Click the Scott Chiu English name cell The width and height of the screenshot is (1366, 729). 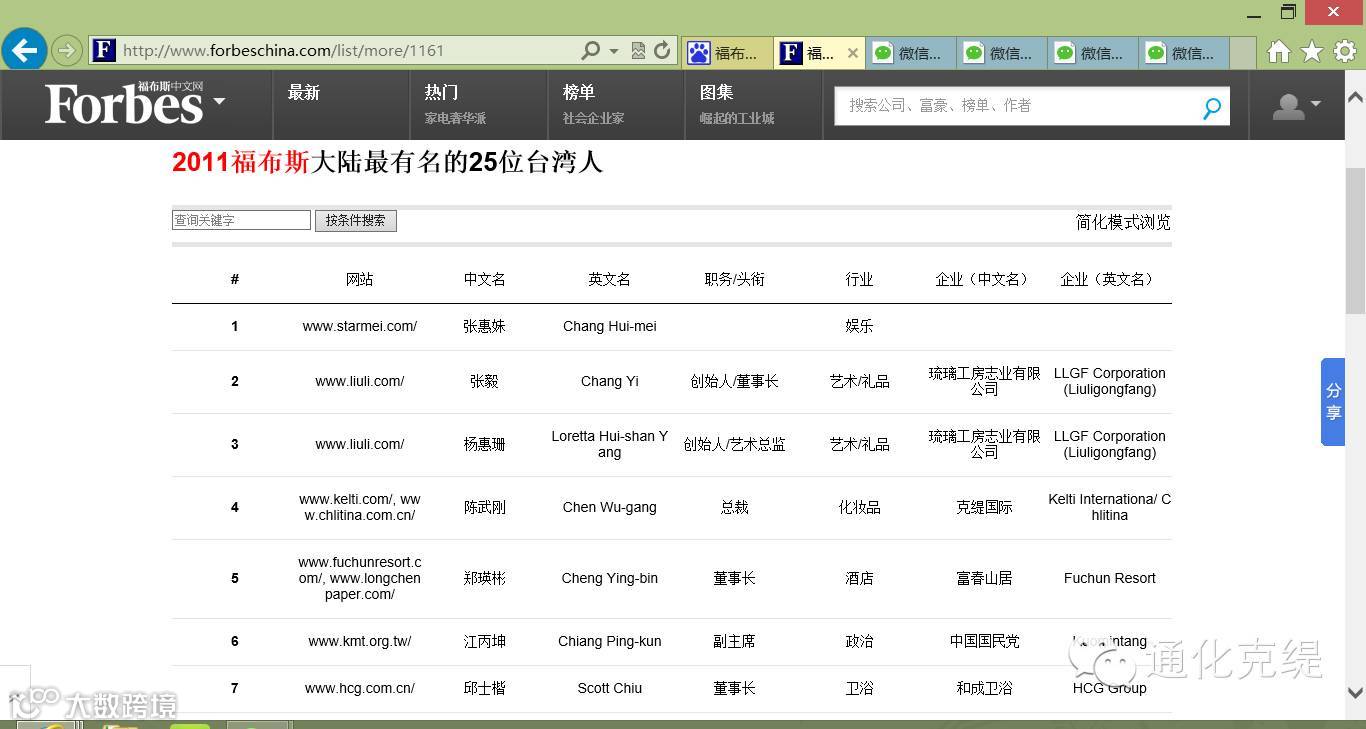click(x=610, y=688)
